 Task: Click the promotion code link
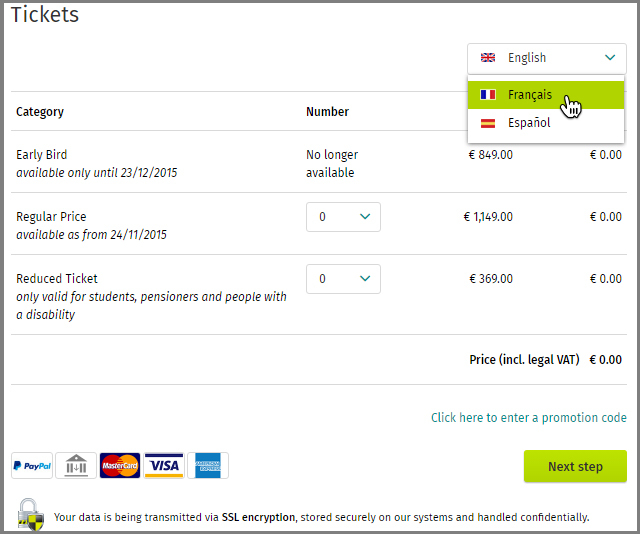click(x=529, y=418)
